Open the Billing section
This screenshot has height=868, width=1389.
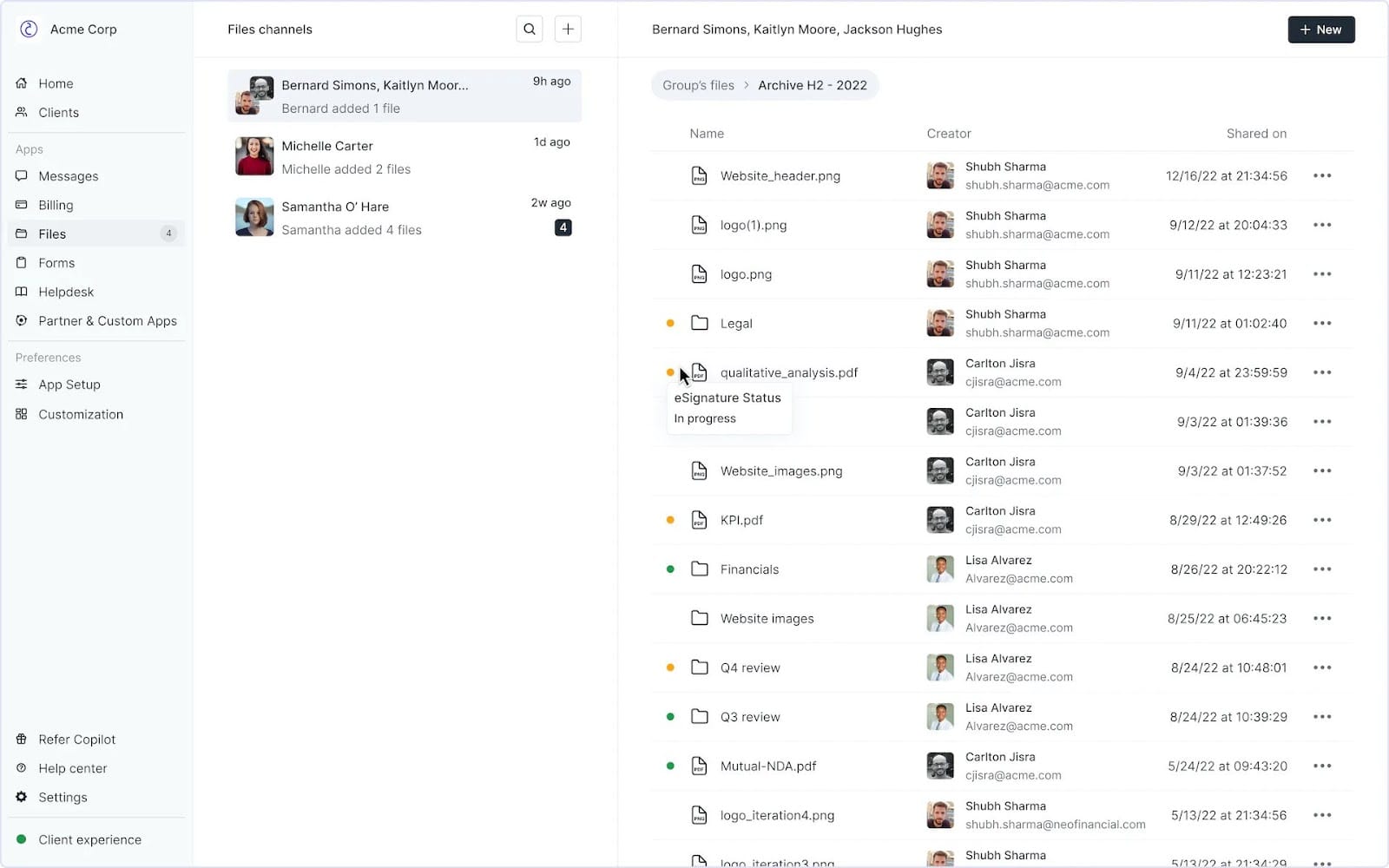pos(56,205)
